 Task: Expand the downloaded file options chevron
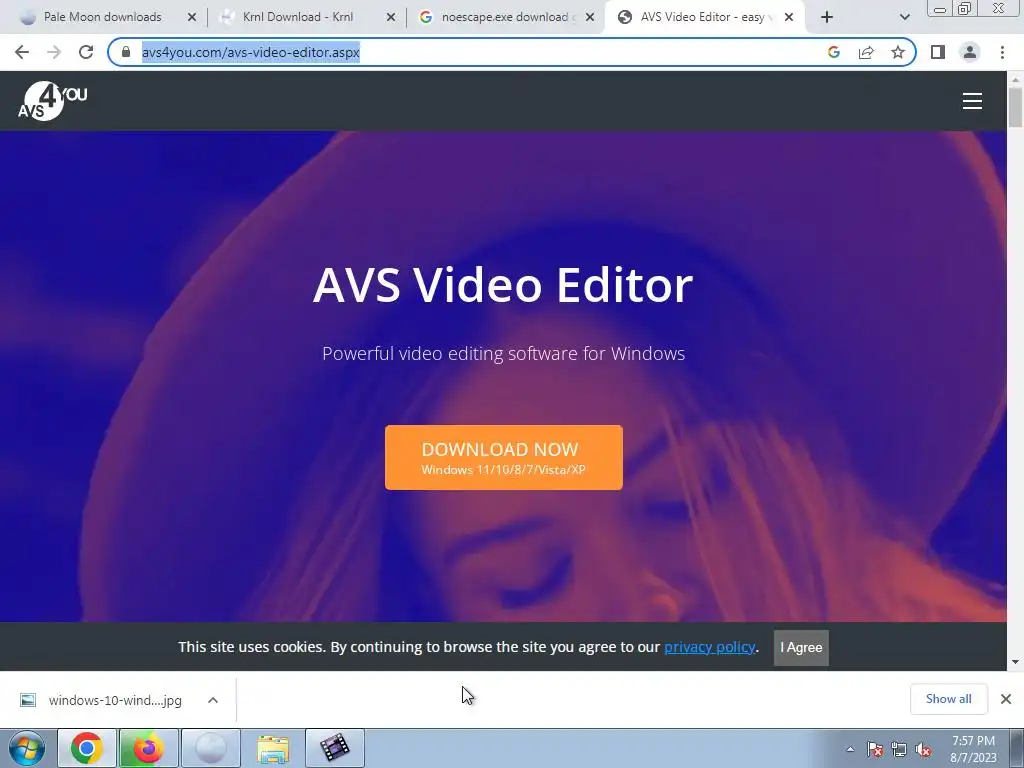tap(212, 700)
